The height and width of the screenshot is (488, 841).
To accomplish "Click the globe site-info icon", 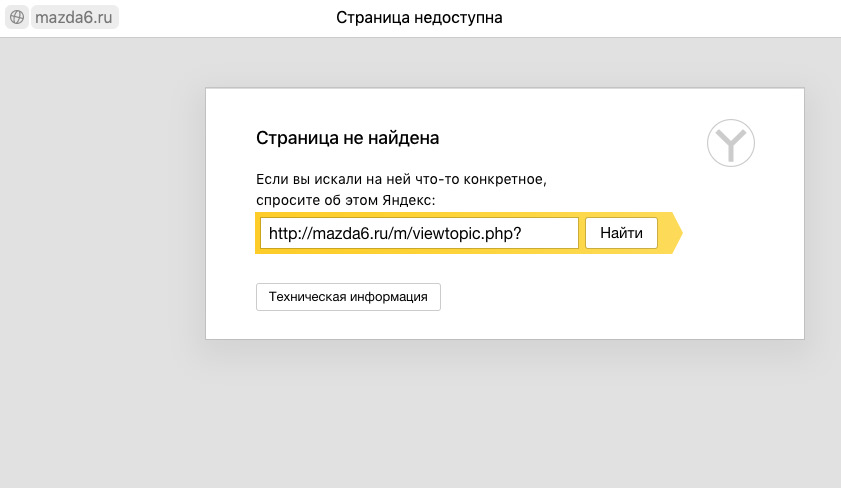I will 17,18.
